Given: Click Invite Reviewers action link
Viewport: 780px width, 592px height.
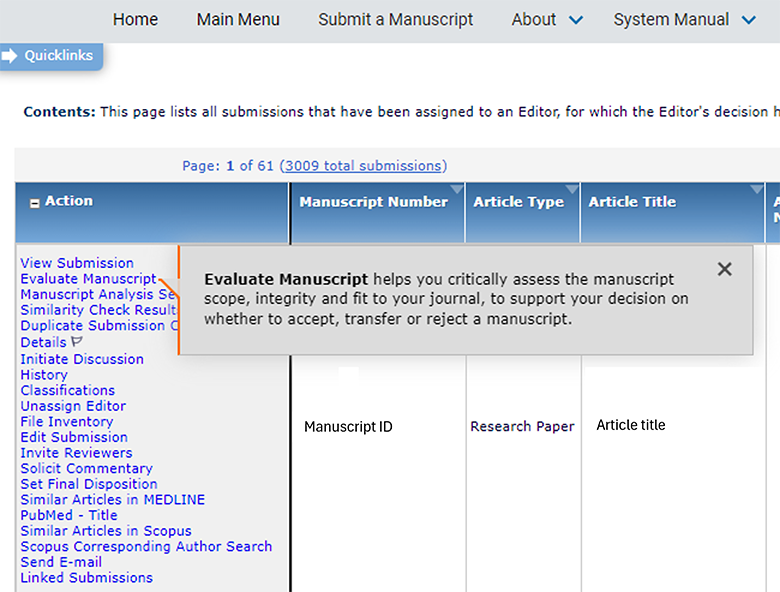Looking at the screenshot, I should (77, 453).
